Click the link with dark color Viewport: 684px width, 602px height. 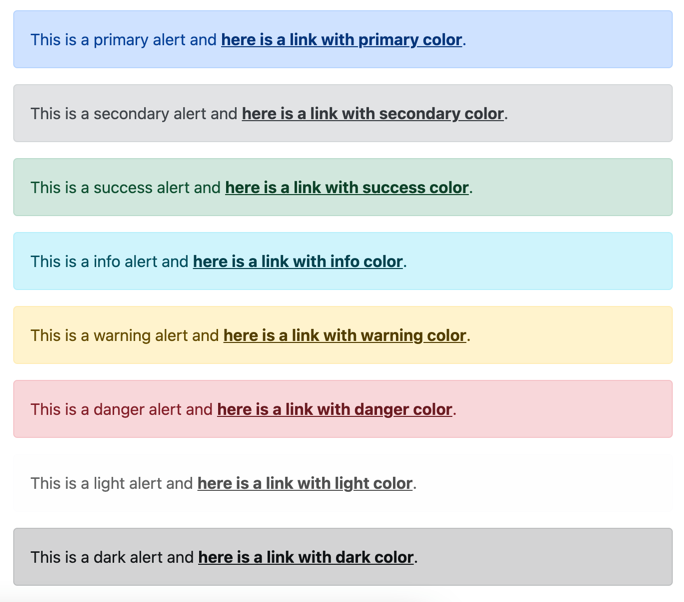[305, 558]
